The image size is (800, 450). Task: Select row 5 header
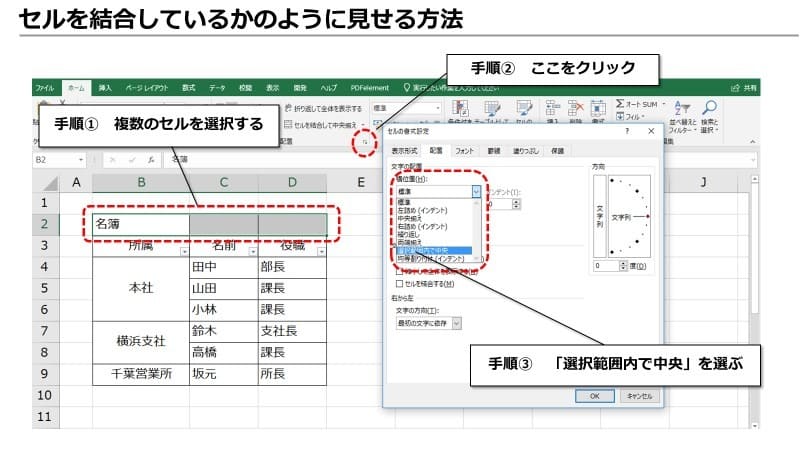coord(44,288)
